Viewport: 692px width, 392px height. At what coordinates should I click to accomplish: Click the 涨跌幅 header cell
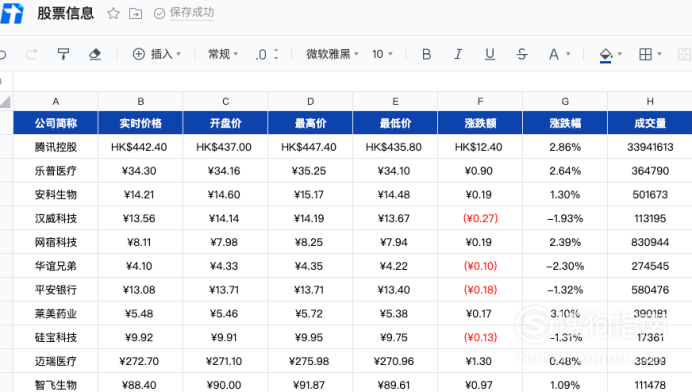[x=565, y=123]
